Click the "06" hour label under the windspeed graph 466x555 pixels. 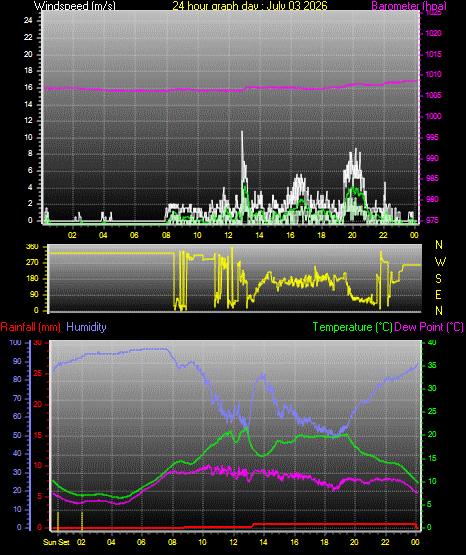point(134,235)
